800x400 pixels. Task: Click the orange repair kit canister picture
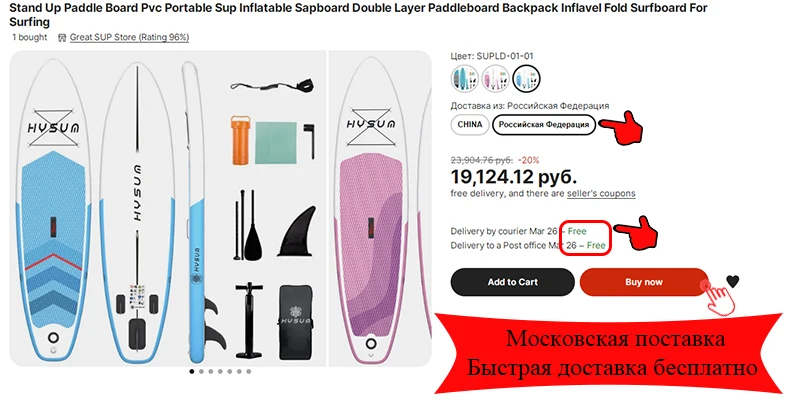pos(240,140)
